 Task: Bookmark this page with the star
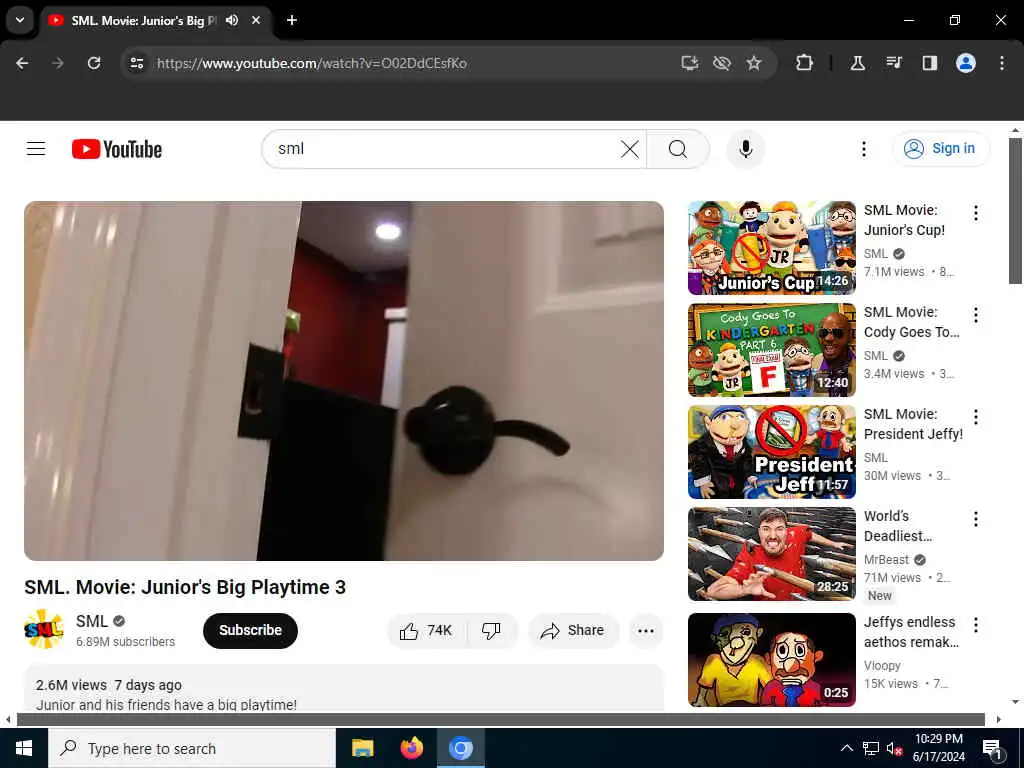click(x=754, y=63)
